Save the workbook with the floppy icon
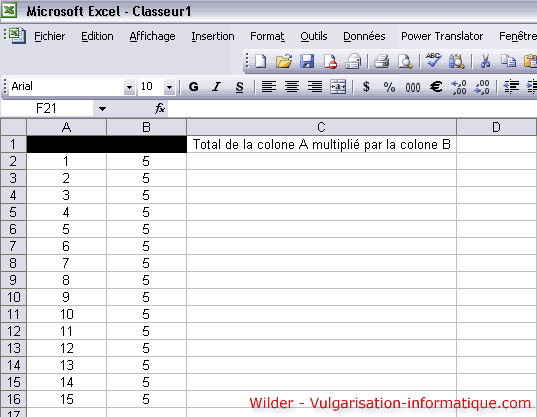 click(x=307, y=62)
